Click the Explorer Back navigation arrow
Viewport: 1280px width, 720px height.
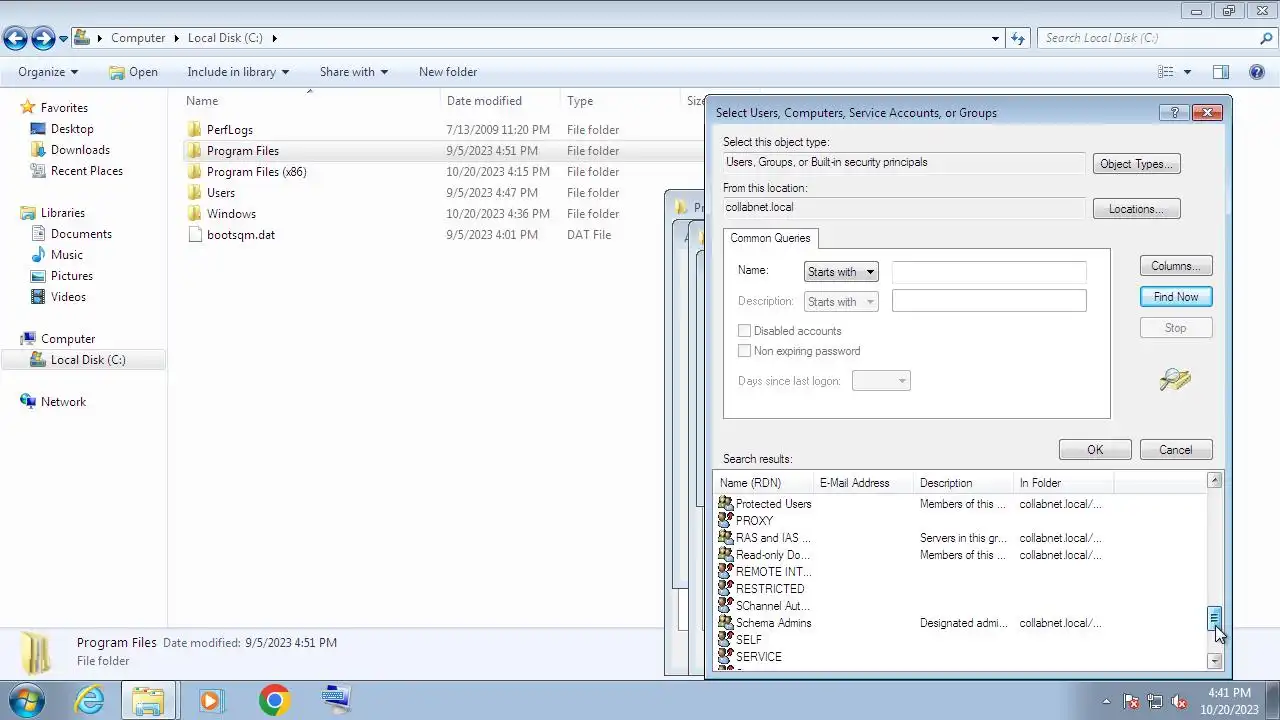15,38
